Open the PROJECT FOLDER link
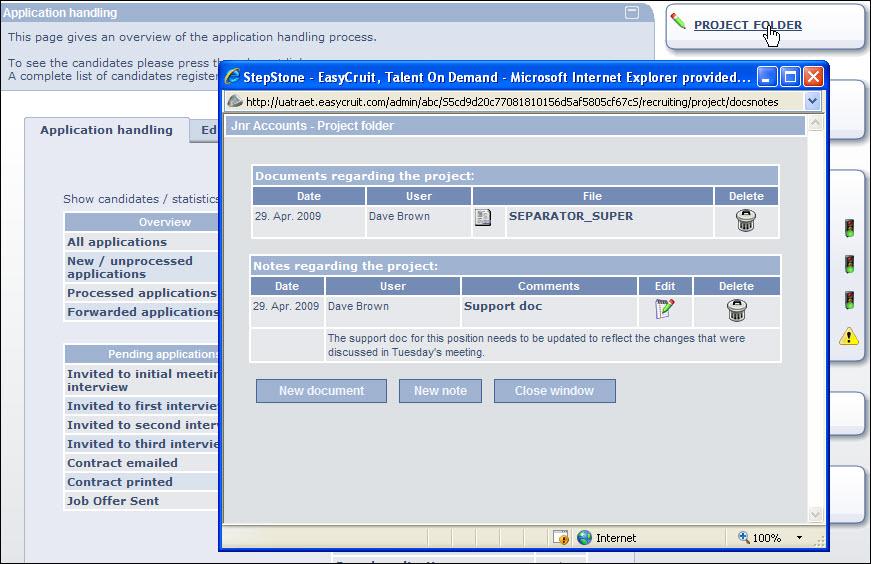Image resolution: width=871 pixels, height=564 pixels. click(748, 25)
